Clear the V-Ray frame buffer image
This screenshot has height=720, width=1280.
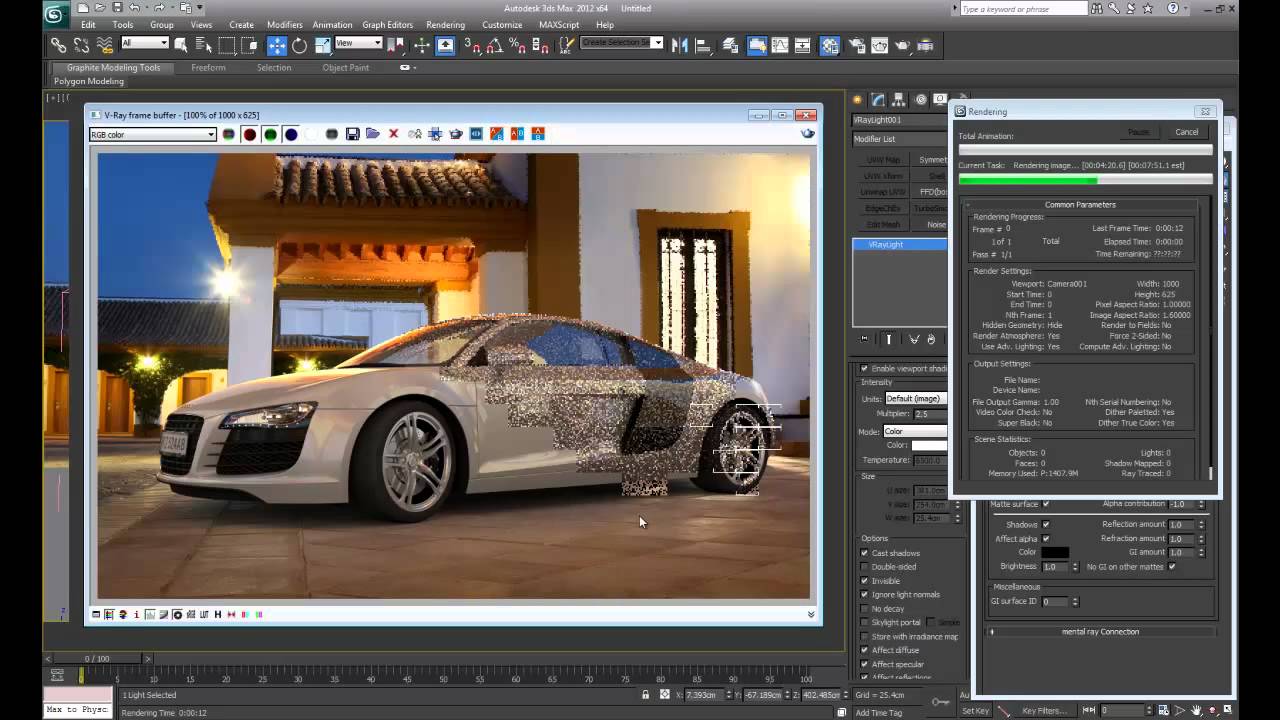click(x=393, y=134)
